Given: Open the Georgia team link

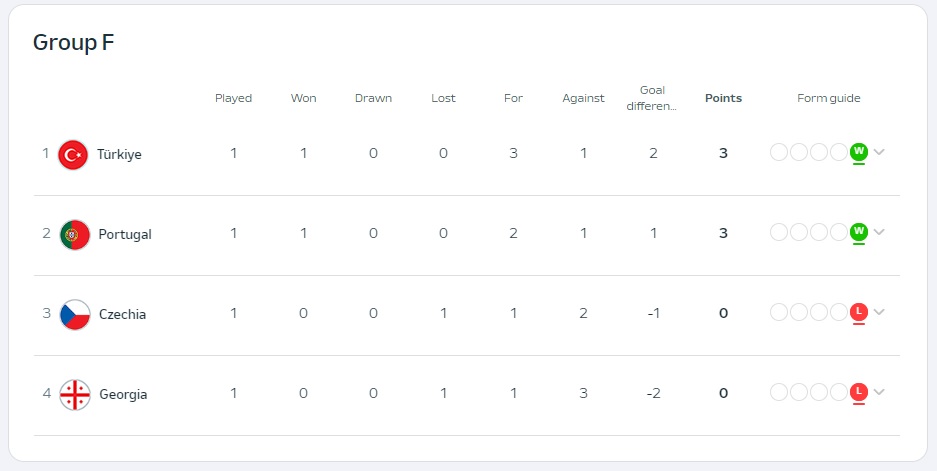Looking at the screenshot, I should pos(123,395).
